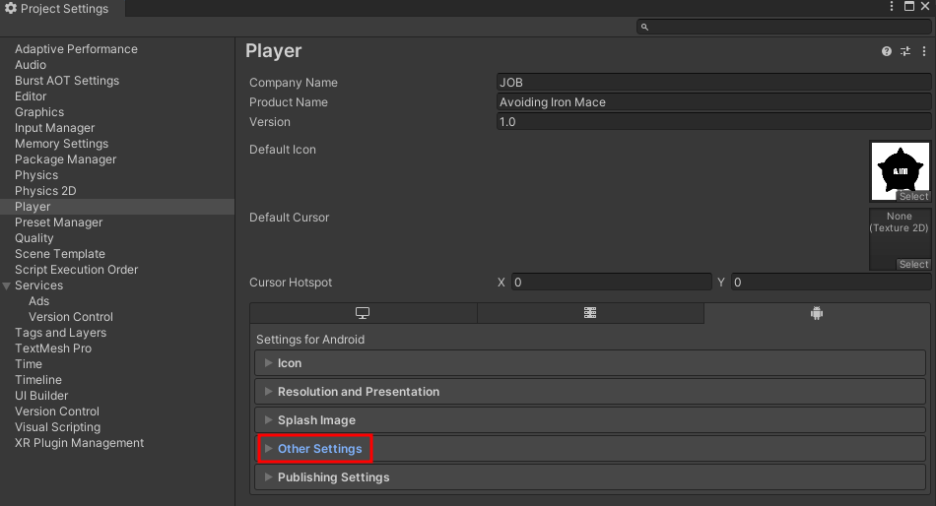Open Package Manager settings

(66, 159)
